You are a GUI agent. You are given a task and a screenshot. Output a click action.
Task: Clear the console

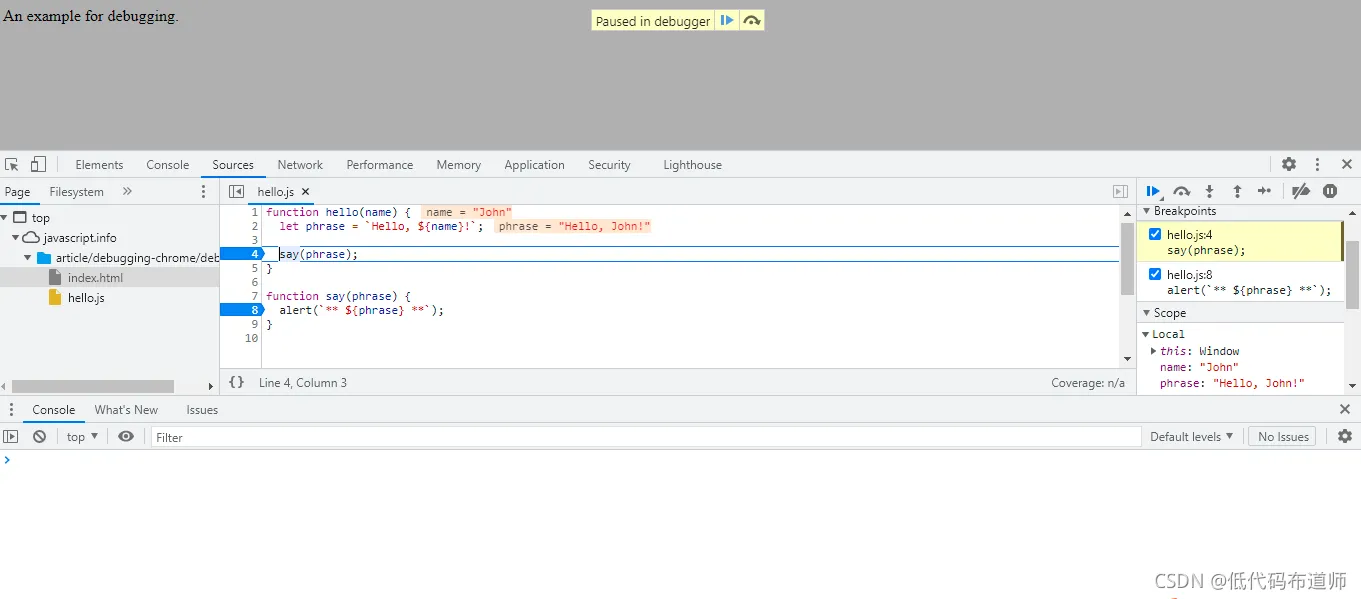[39, 436]
